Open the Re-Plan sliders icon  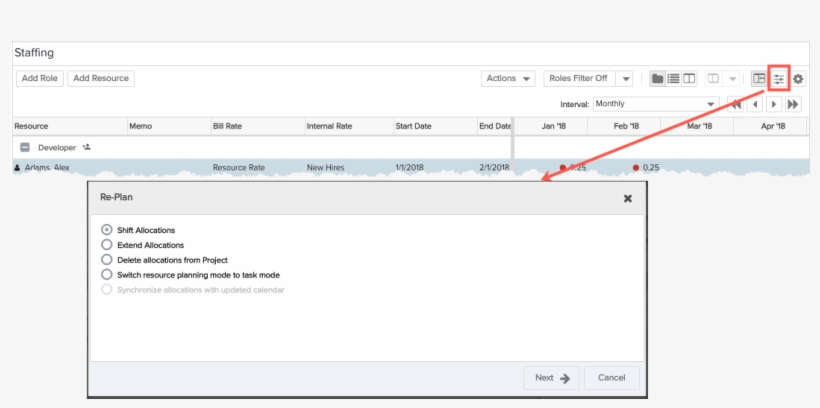(779, 79)
